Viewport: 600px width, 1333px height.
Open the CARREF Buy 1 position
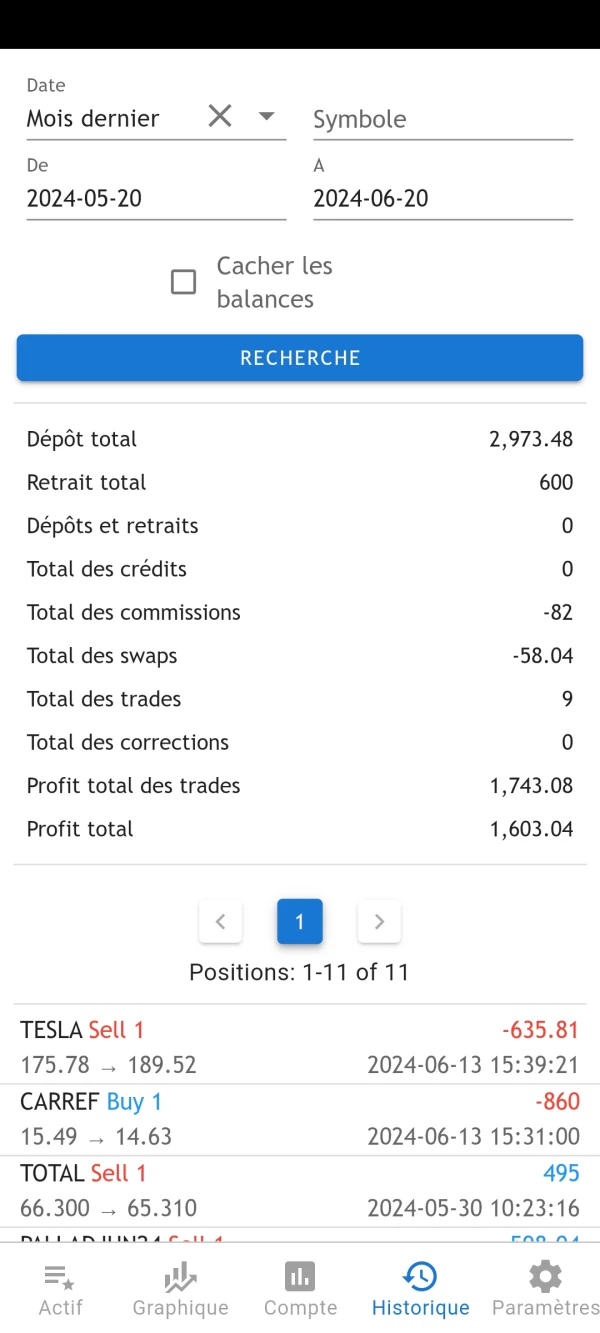point(300,1119)
